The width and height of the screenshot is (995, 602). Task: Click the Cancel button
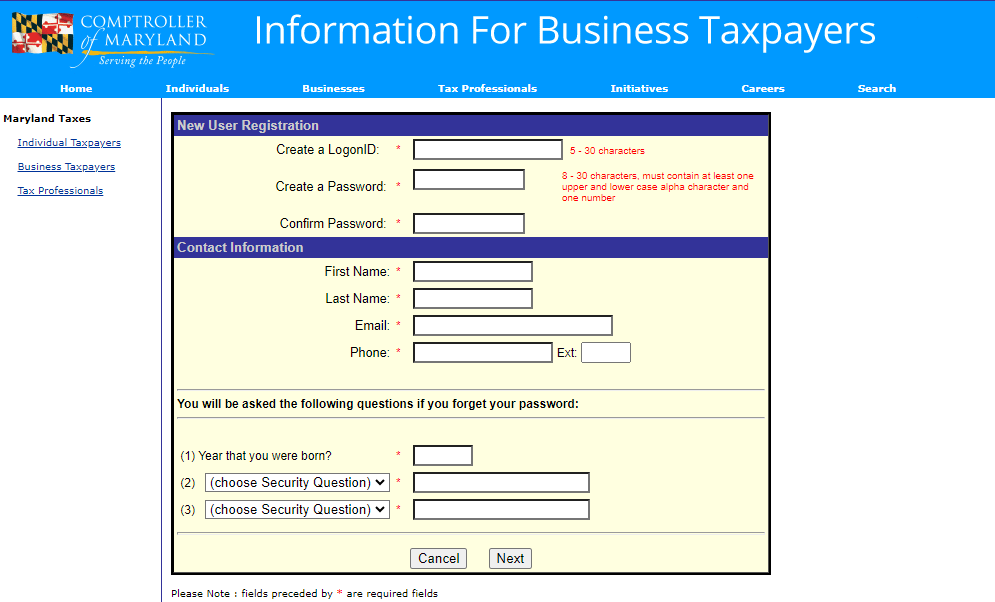click(x=438, y=558)
